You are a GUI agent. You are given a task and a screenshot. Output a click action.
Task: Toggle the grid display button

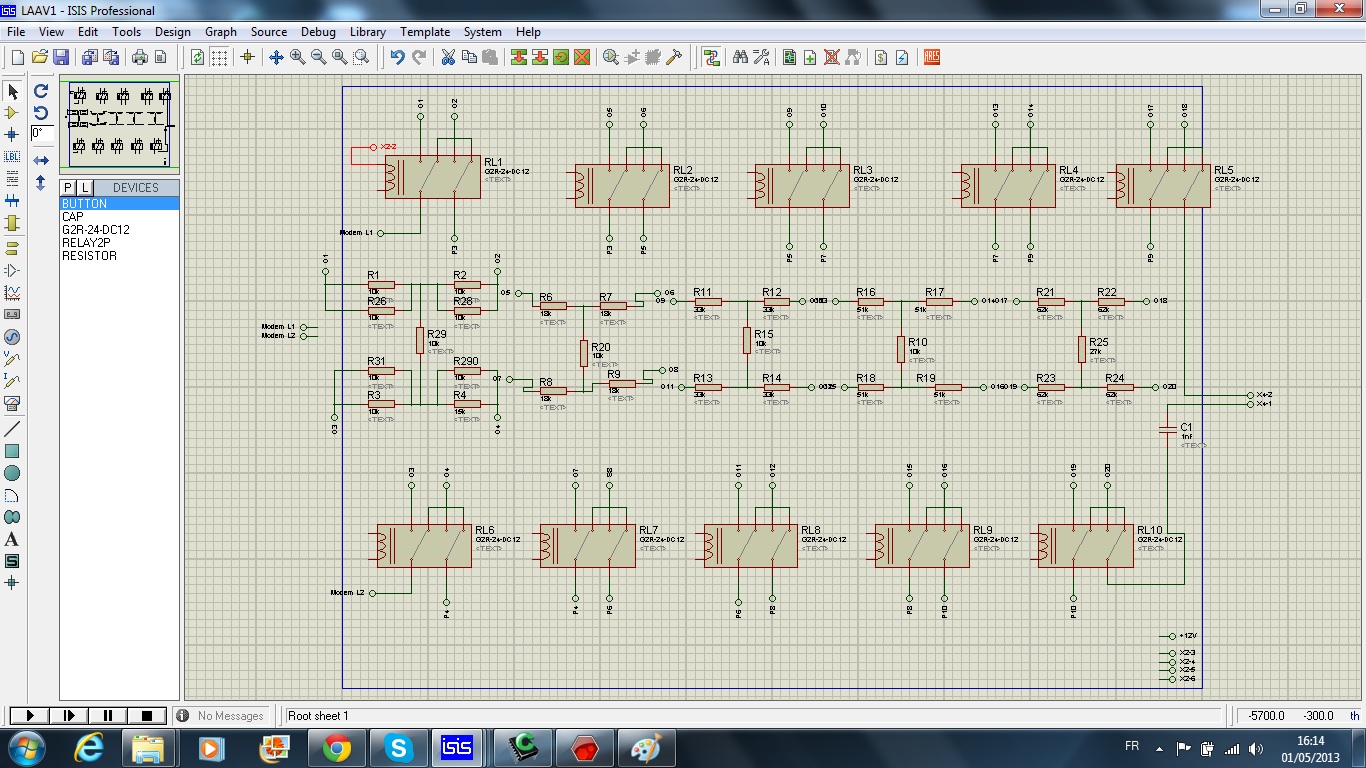pos(219,58)
